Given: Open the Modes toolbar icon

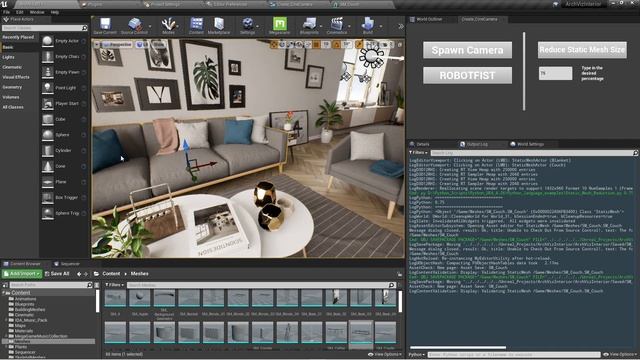Looking at the screenshot, I should click(x=168, y=24).
